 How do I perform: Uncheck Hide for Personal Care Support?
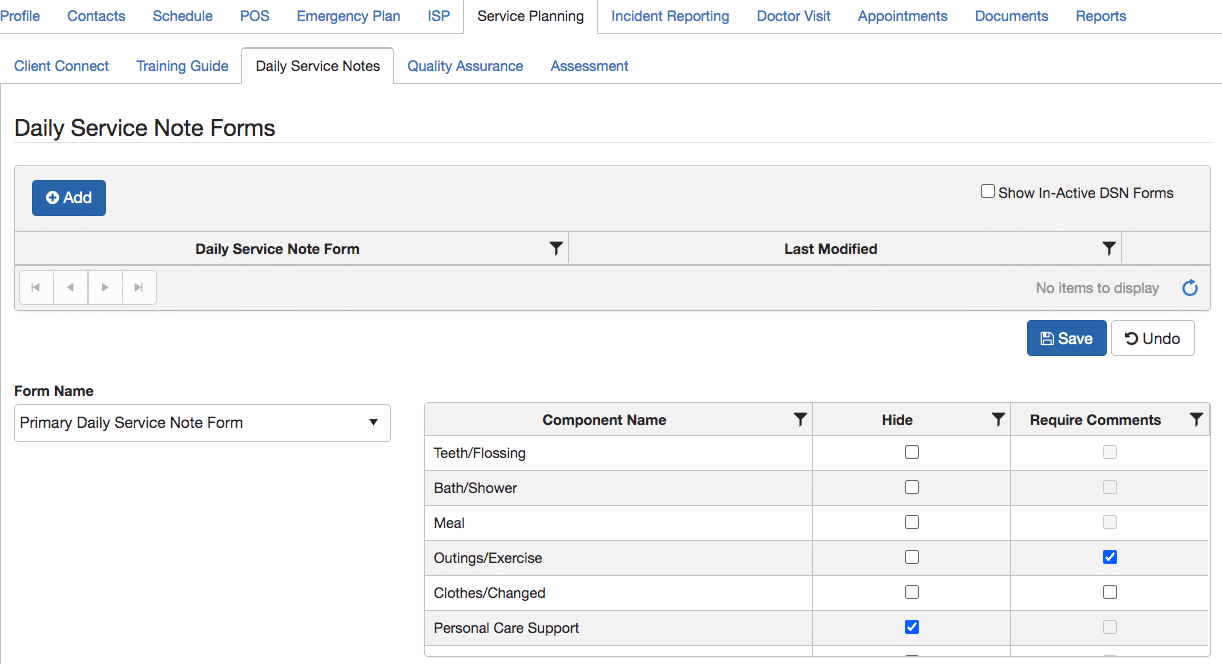[911, 626]
